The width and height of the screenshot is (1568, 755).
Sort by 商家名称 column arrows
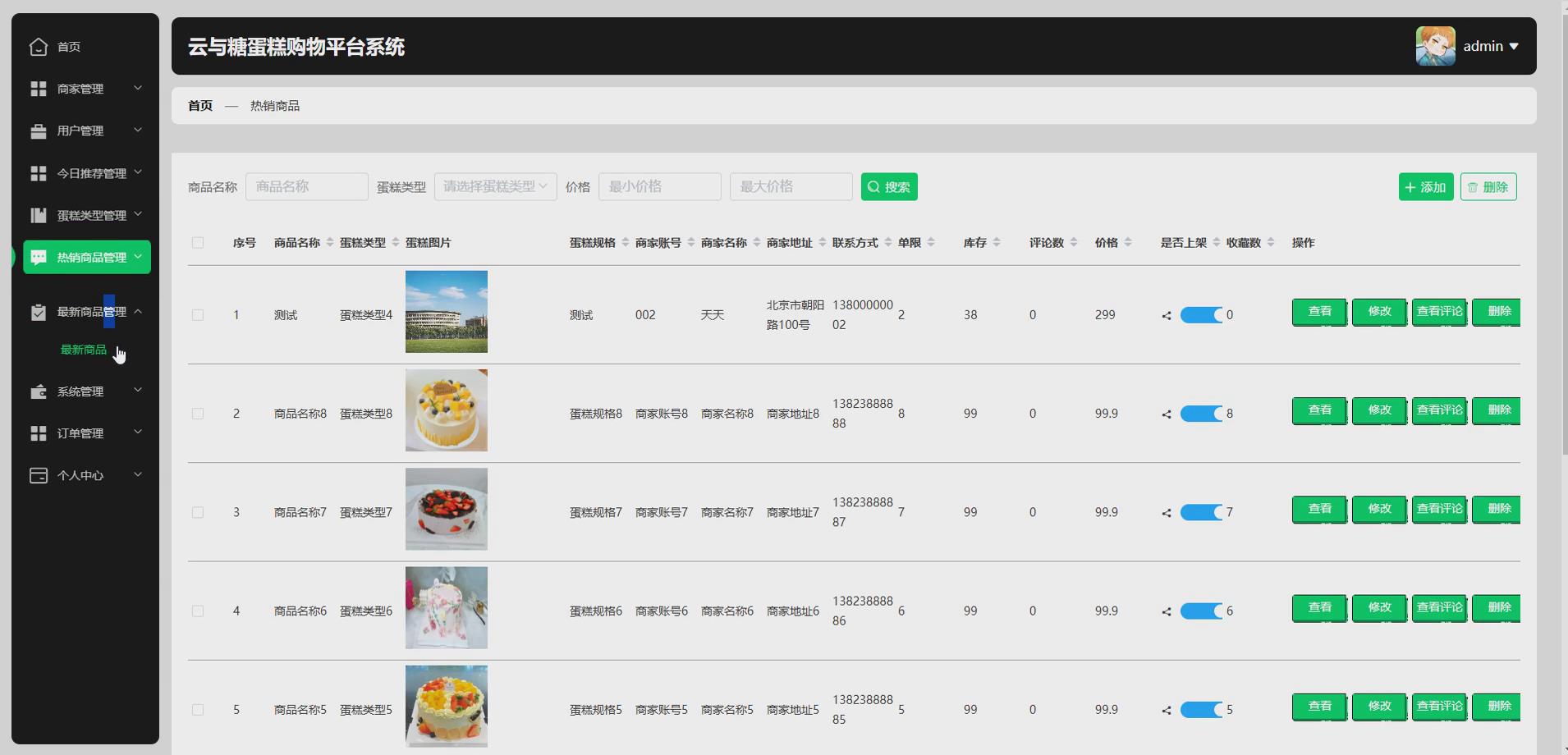757,242
